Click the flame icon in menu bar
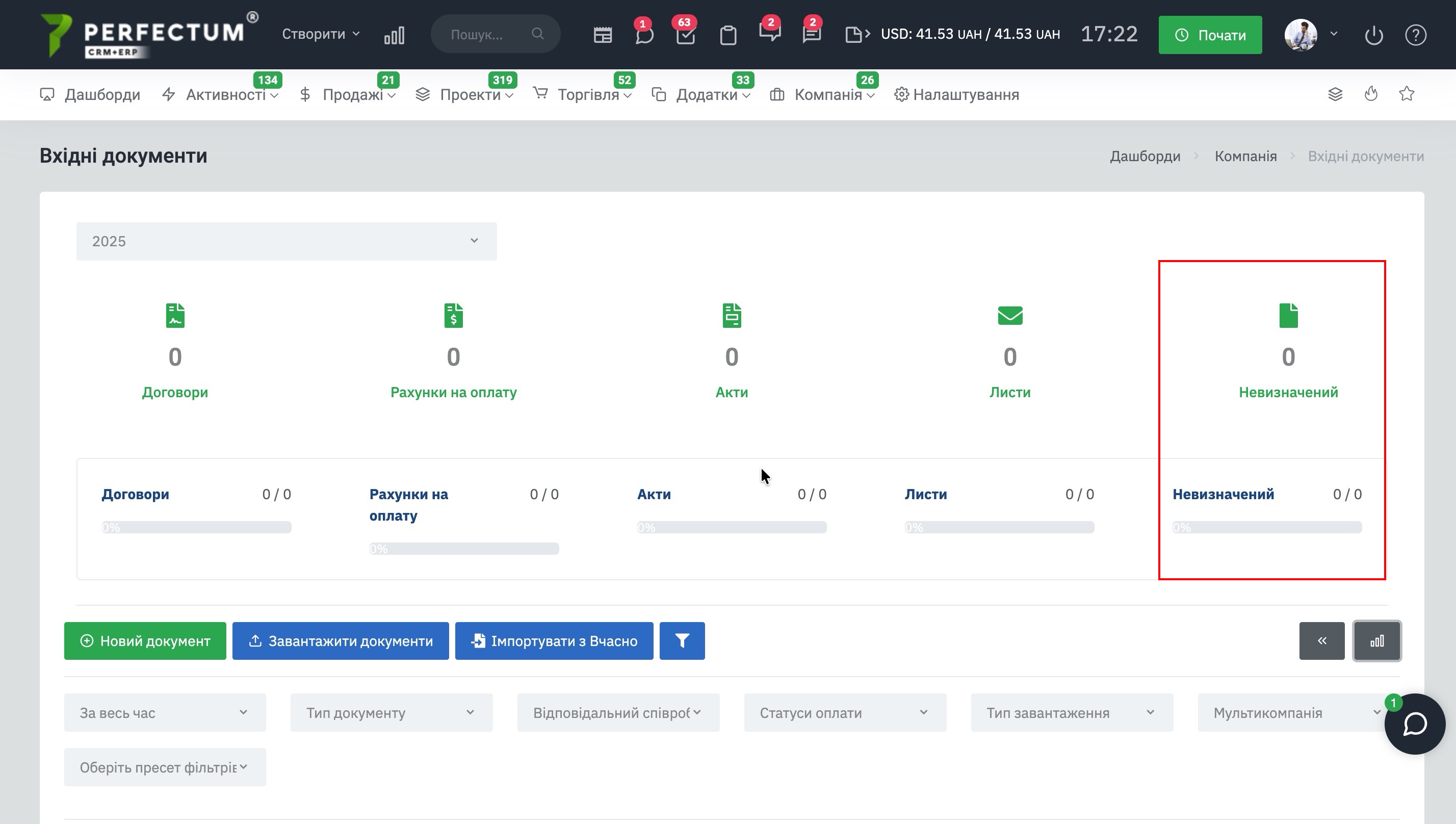The width and height of the screenshot is (1456, 824). tap(1370, 94)
